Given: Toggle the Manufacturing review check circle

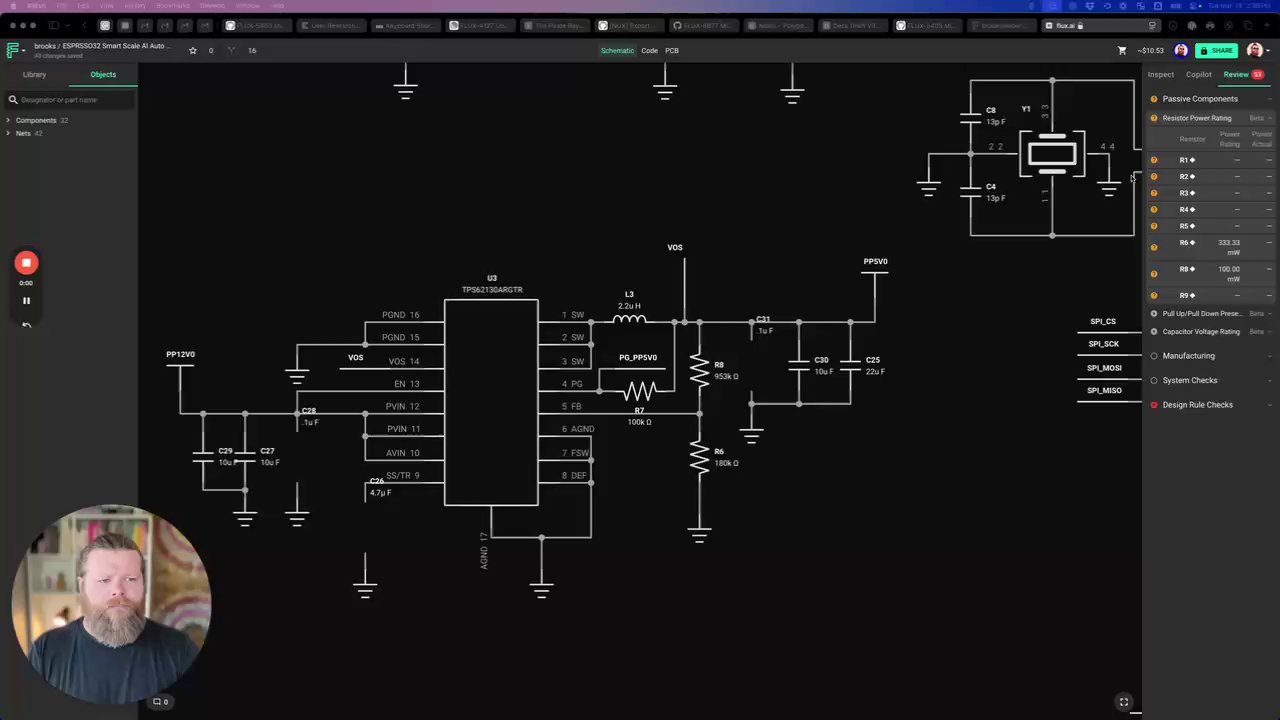Looking at the screenshot, I should coord(1154,356).
